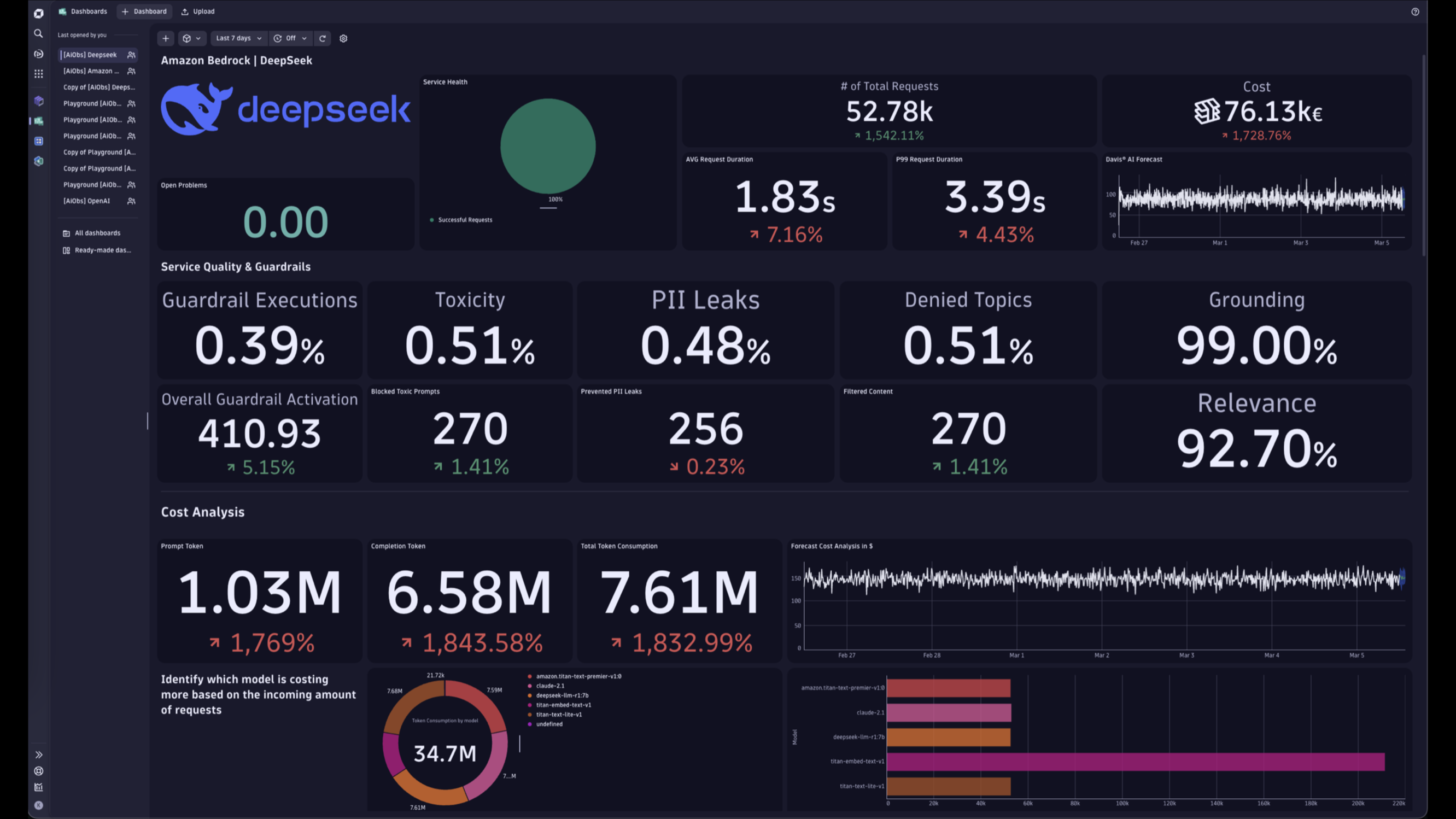Screen dimensions: 1456x819
Task: Click the Cost coins icon
Action: pos(1207,112)
